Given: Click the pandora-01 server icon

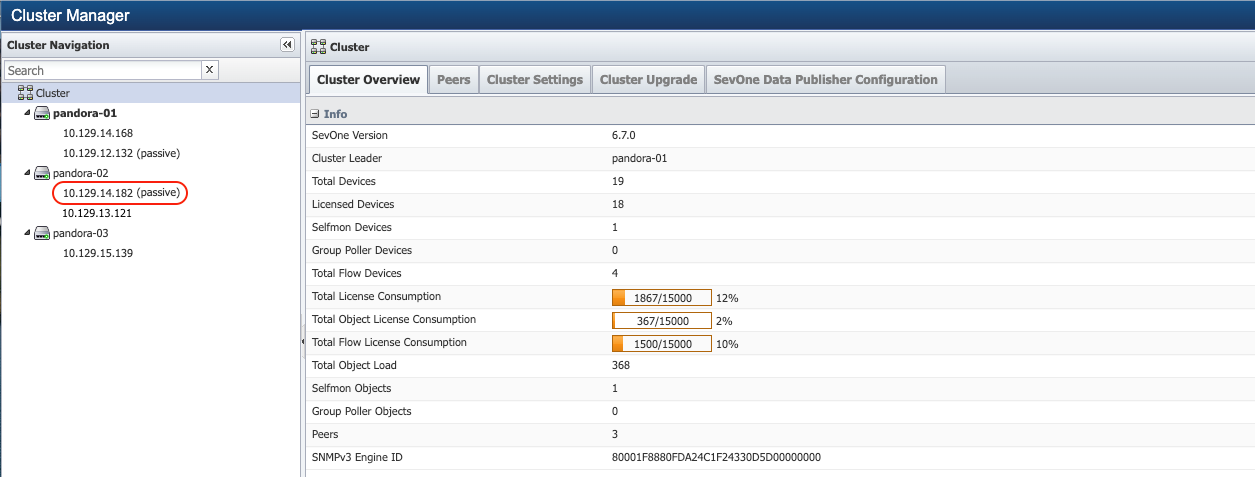Looking at the screenshot, I should coord(42,113).
